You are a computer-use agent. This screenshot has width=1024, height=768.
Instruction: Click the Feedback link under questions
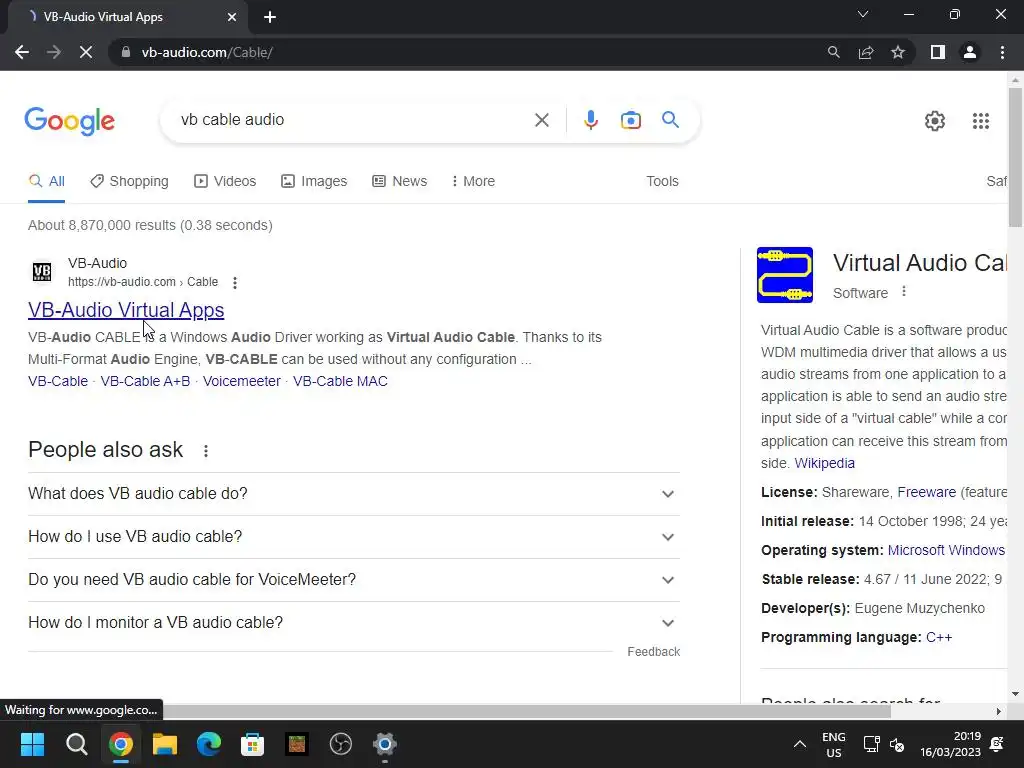(x=654, y=652)
